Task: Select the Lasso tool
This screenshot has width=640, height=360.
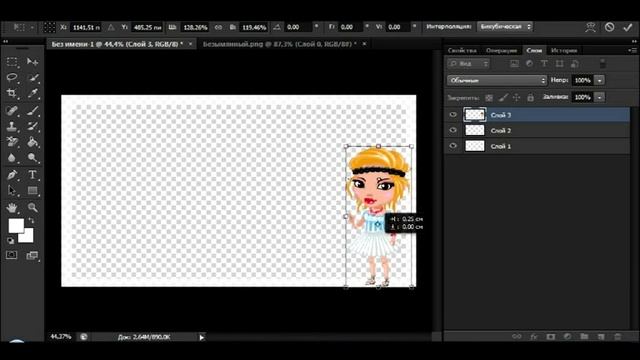Action: 12,78
